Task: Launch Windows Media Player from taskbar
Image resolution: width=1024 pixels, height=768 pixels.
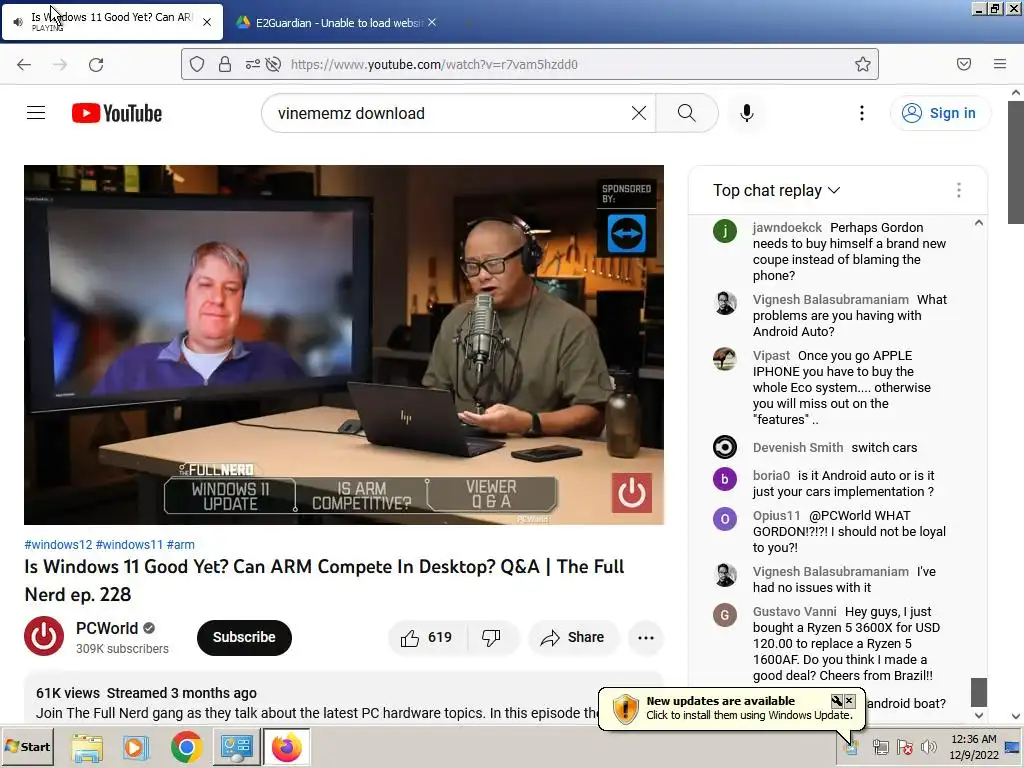Action: pos(136,747)
